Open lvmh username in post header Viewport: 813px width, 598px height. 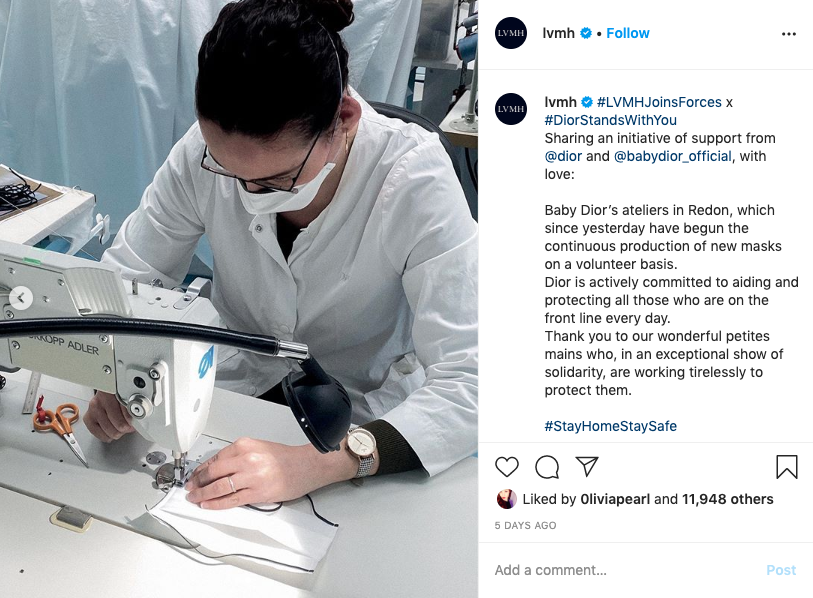tap(558, 33)
